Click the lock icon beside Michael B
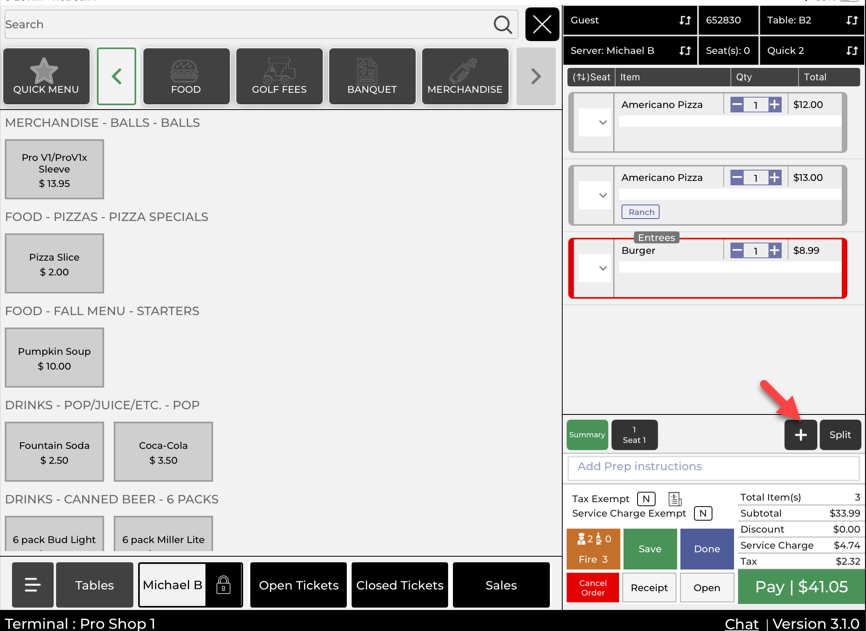Viewport: 866px width, 631px height. (223, 586)
